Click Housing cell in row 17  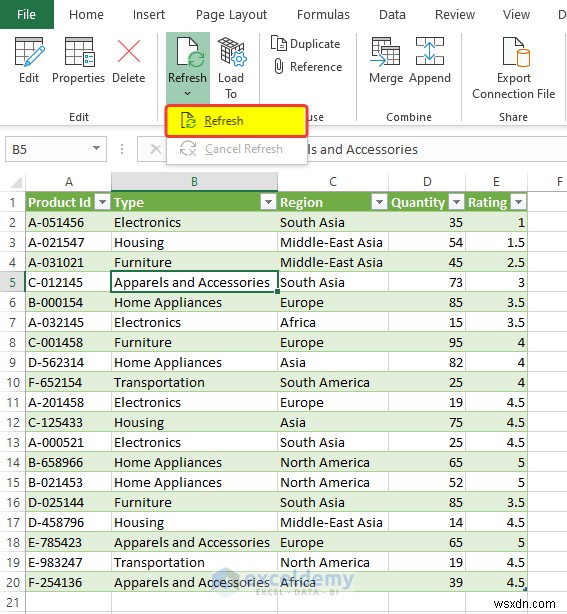[194, 522]
